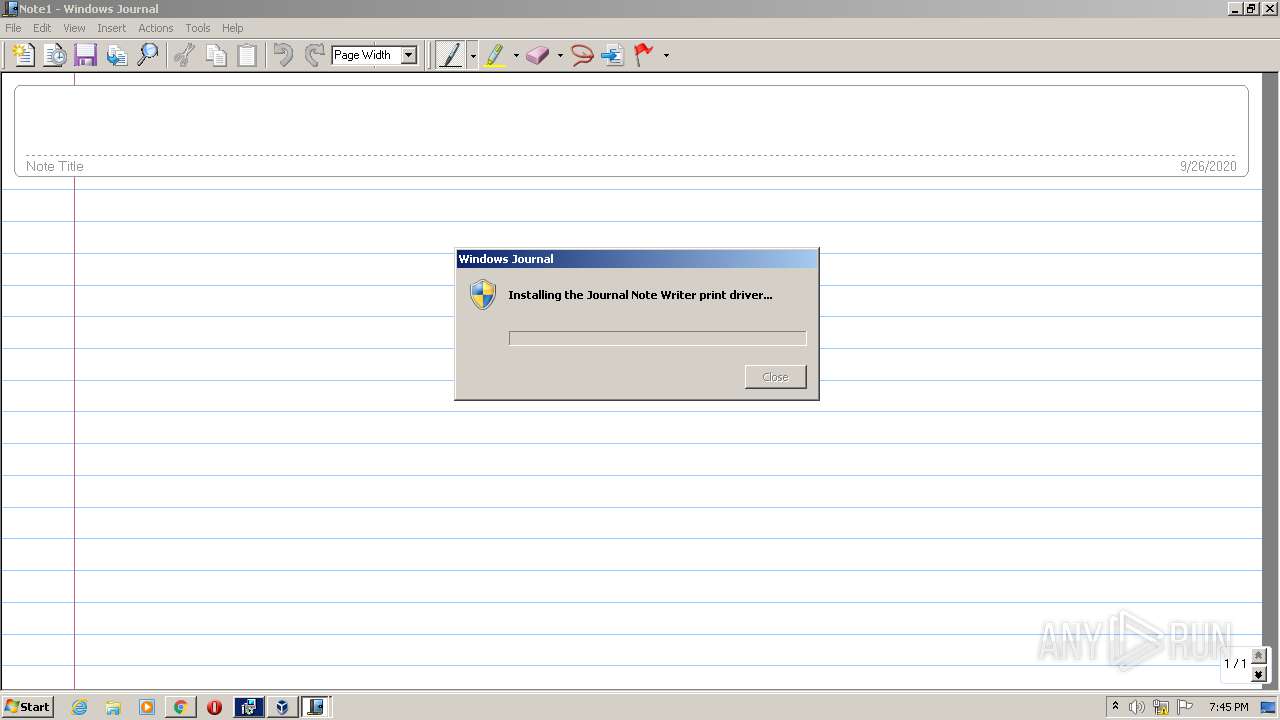The image size is (1280, 720).
Task: Open the VirtualBox taskbar icon
Action: (282, 707)
